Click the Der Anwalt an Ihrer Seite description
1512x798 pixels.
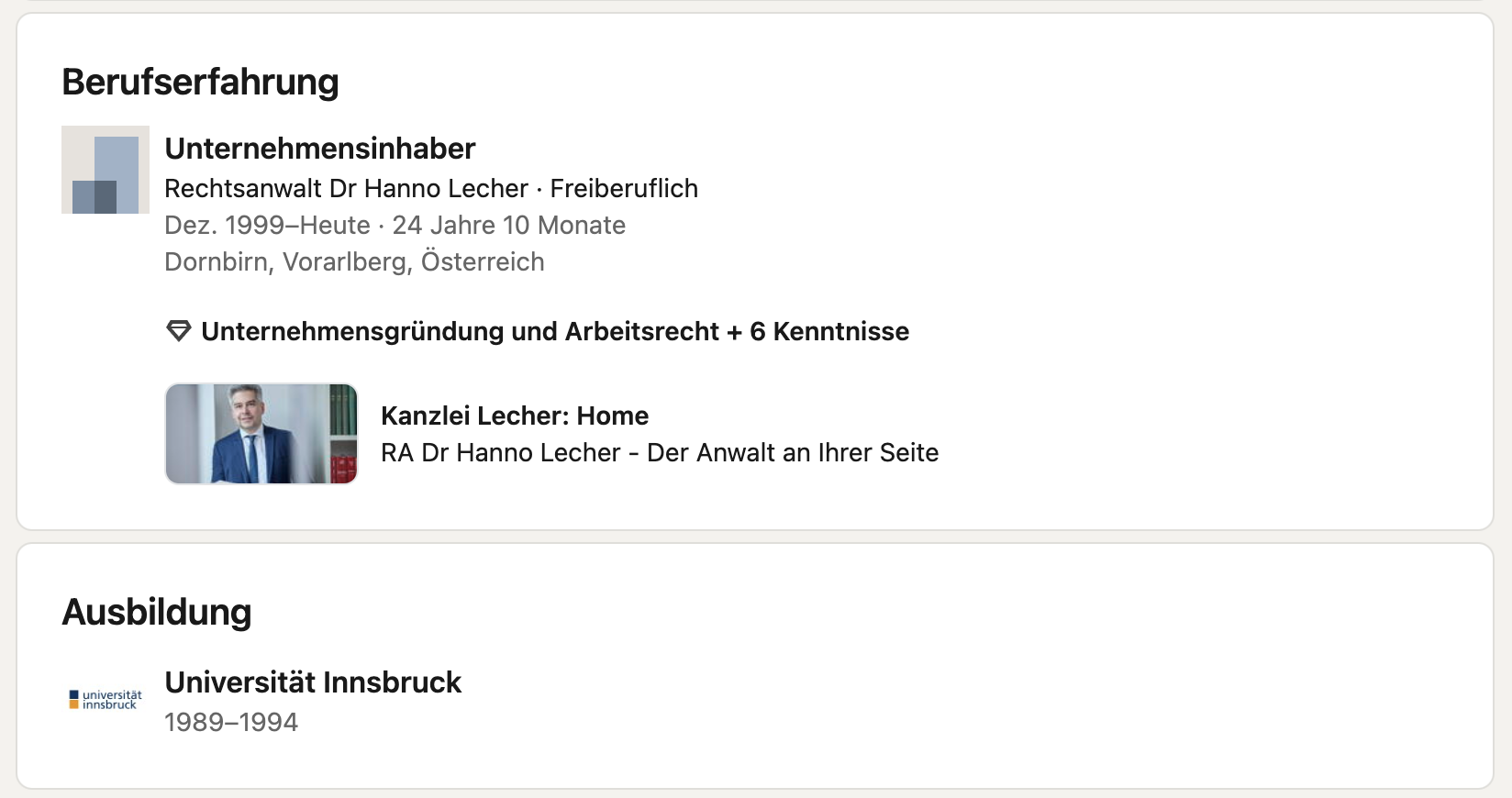pyautogui.click(x=793, y=453)
